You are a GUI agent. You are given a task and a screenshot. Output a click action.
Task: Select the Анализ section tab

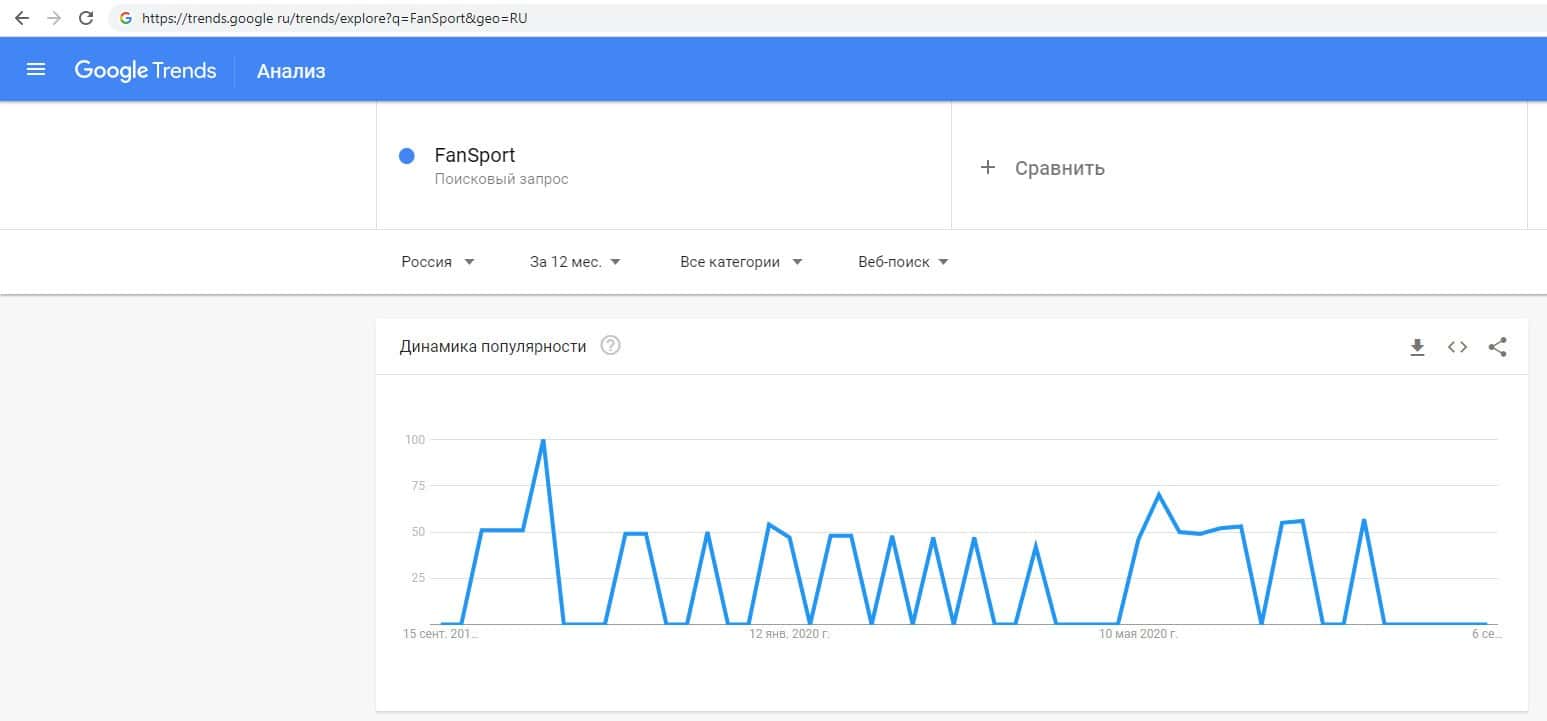(x=291, y=71)
